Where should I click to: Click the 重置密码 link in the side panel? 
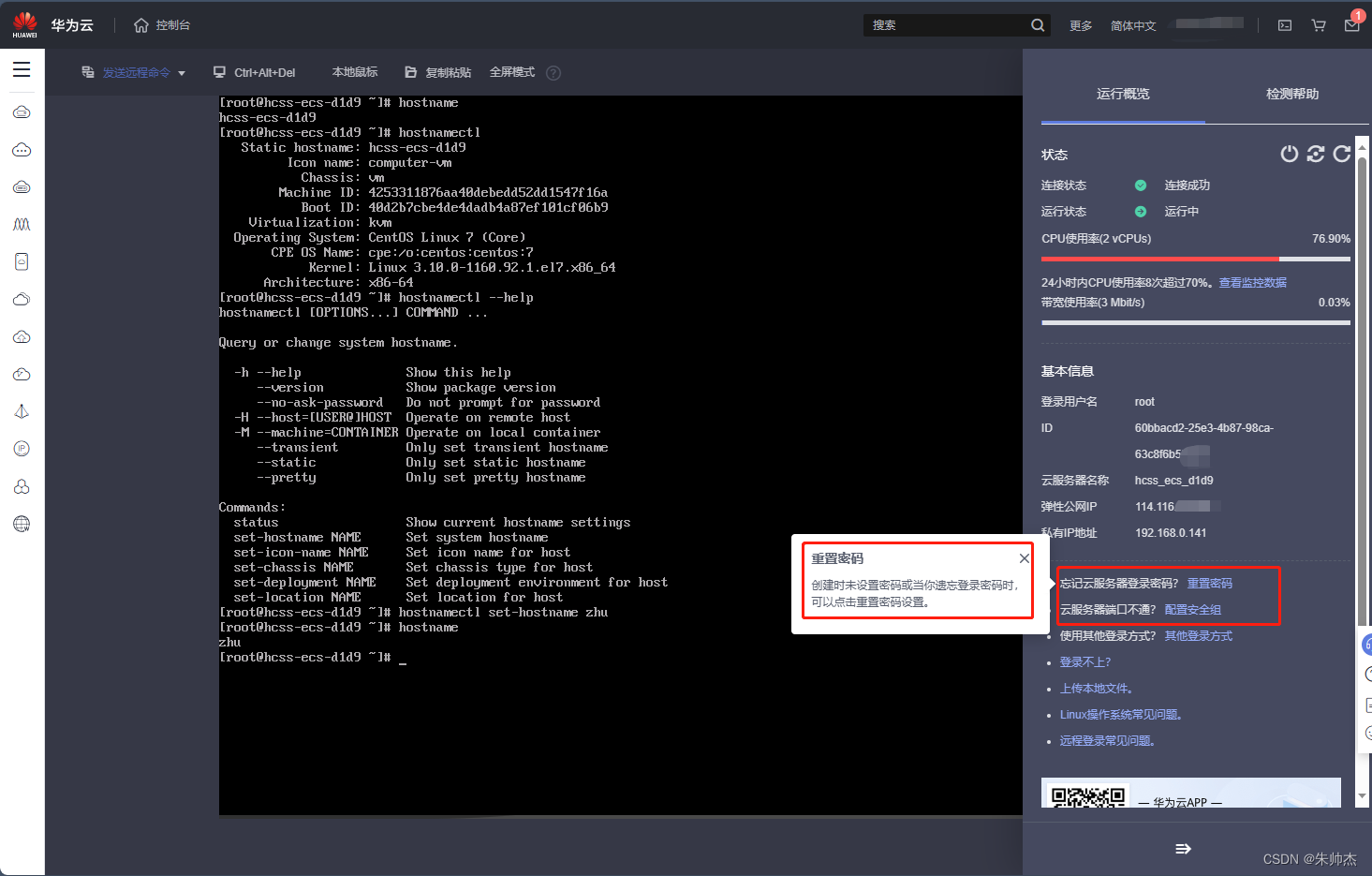tap(1210, 583)
